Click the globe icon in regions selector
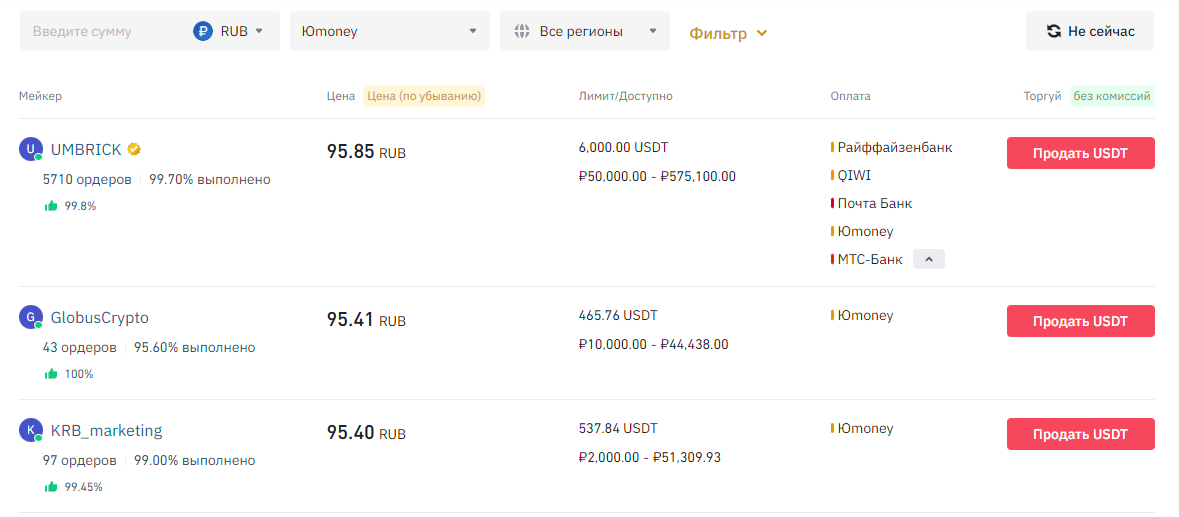This screenshot has height=517, width=1179. coord(522,32)
